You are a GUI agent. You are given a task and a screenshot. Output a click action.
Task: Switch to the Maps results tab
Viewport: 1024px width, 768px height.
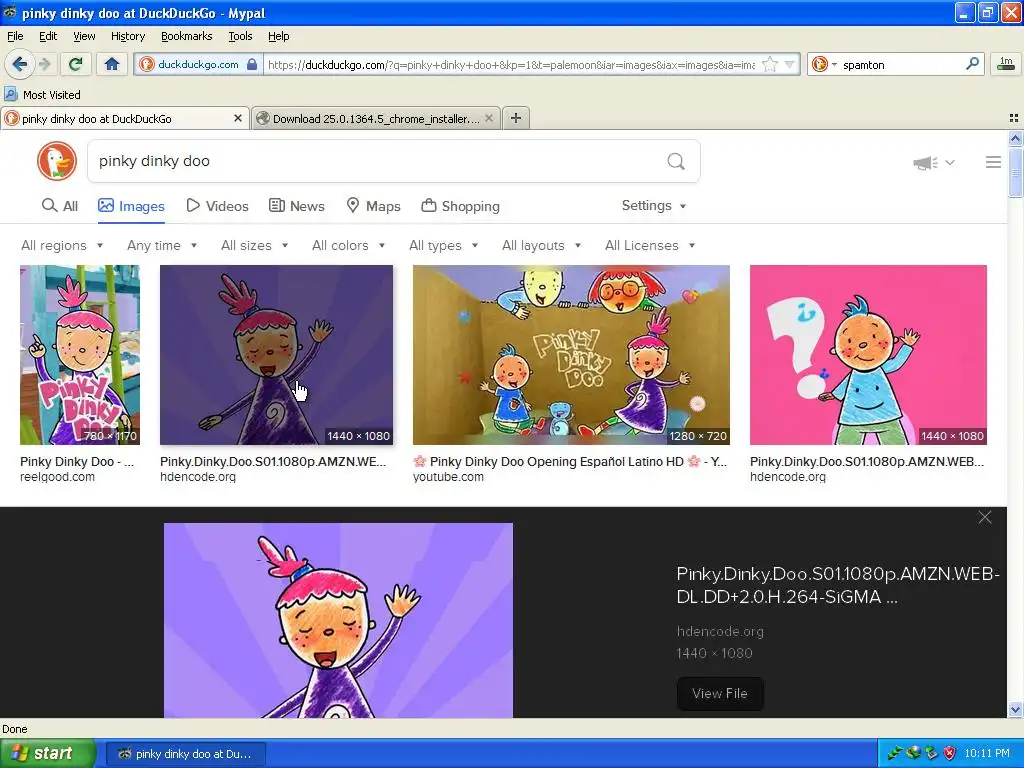[373, 206]
